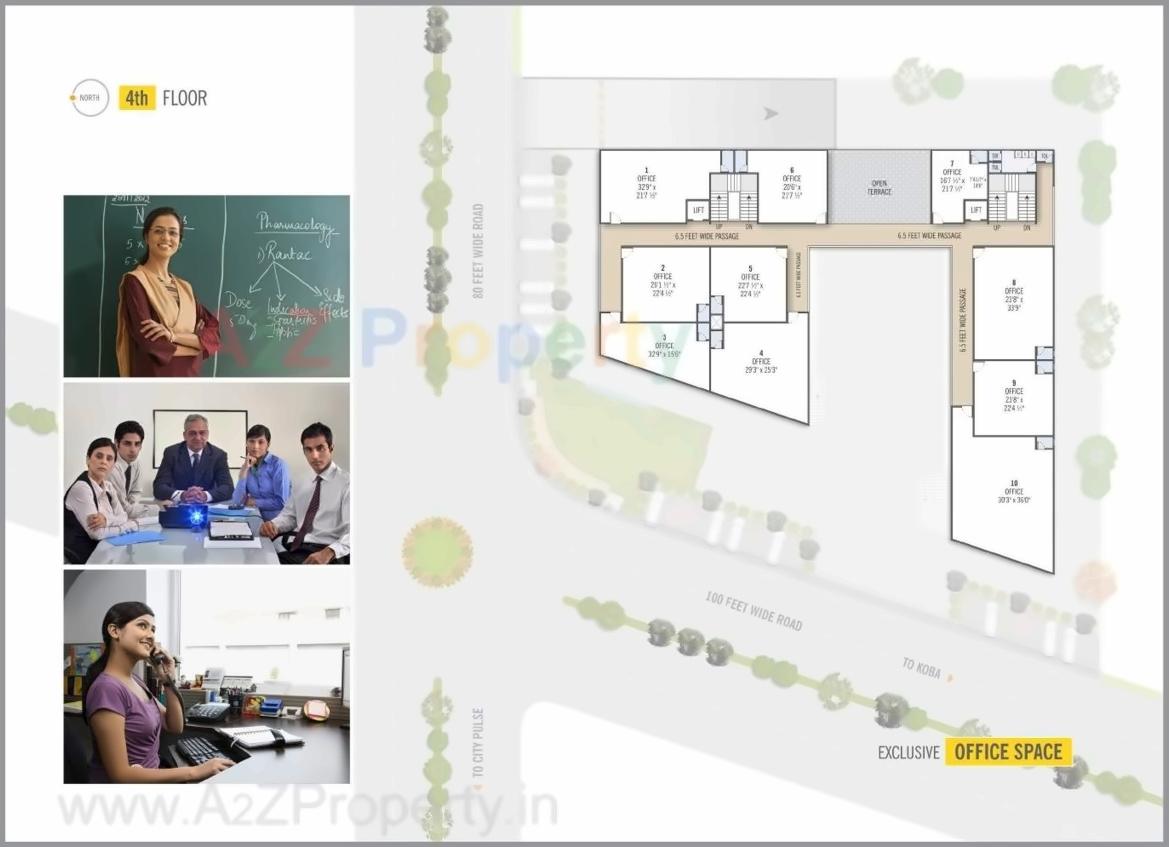Click the yellow highlight swatch behind 4th
This screenshot has height=847, width=1169.
136,98
